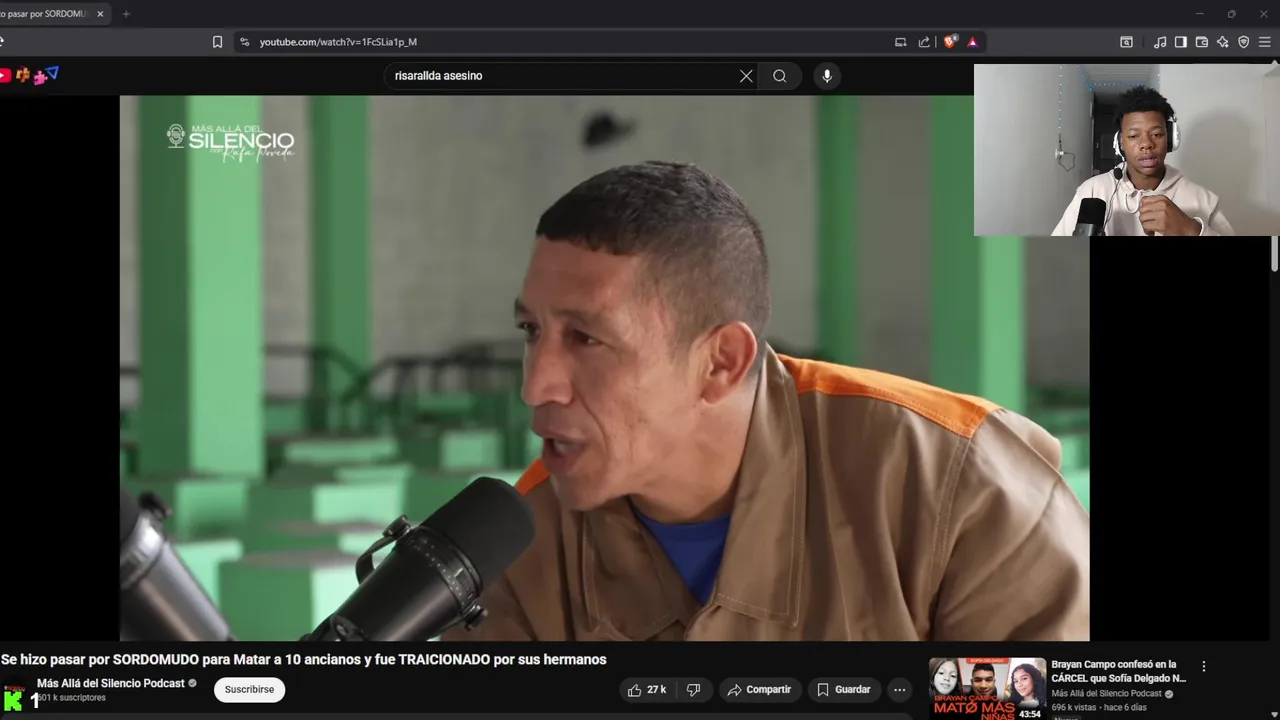
Task: Click the video title about SORDOMUDO
Action: (304, 660)
